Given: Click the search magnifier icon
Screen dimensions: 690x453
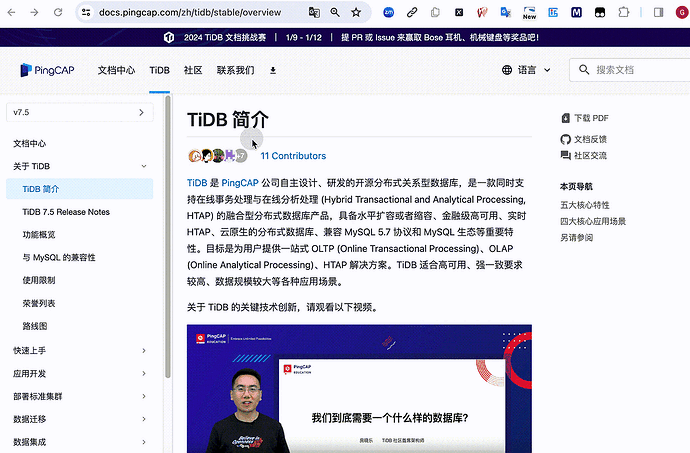Looking at the screenshot, I should 584,70.
